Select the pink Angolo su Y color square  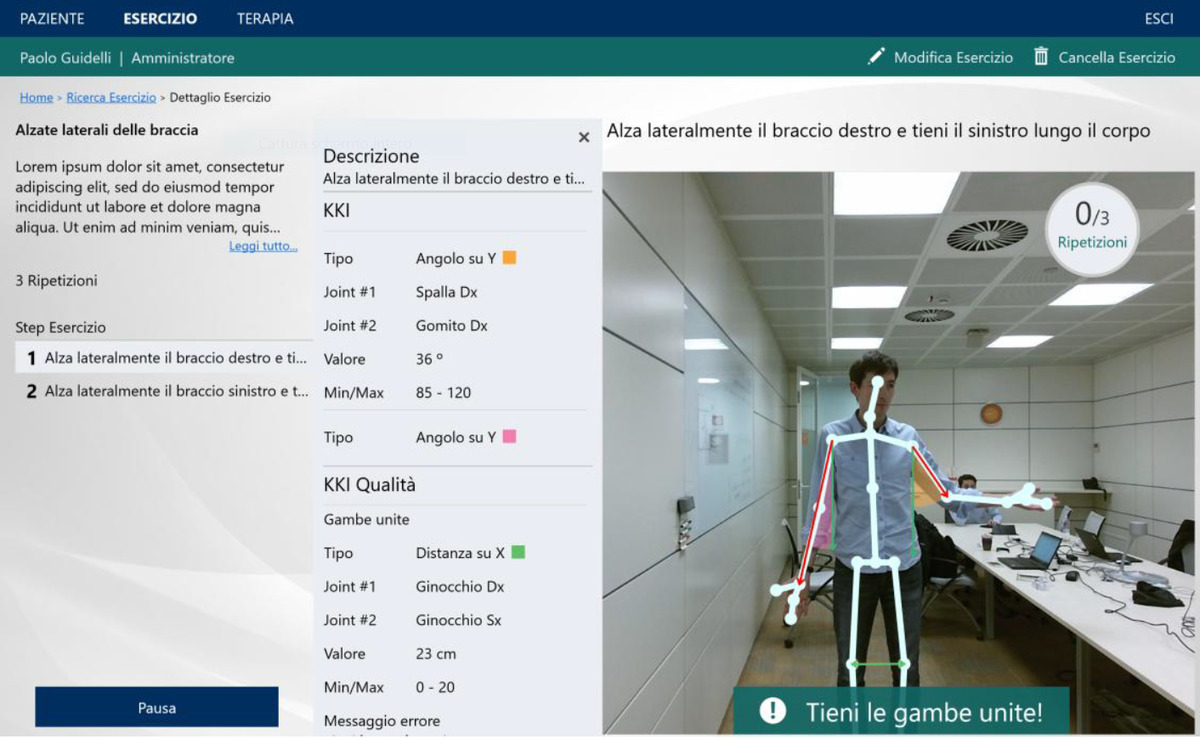click(x=510, y=436)
